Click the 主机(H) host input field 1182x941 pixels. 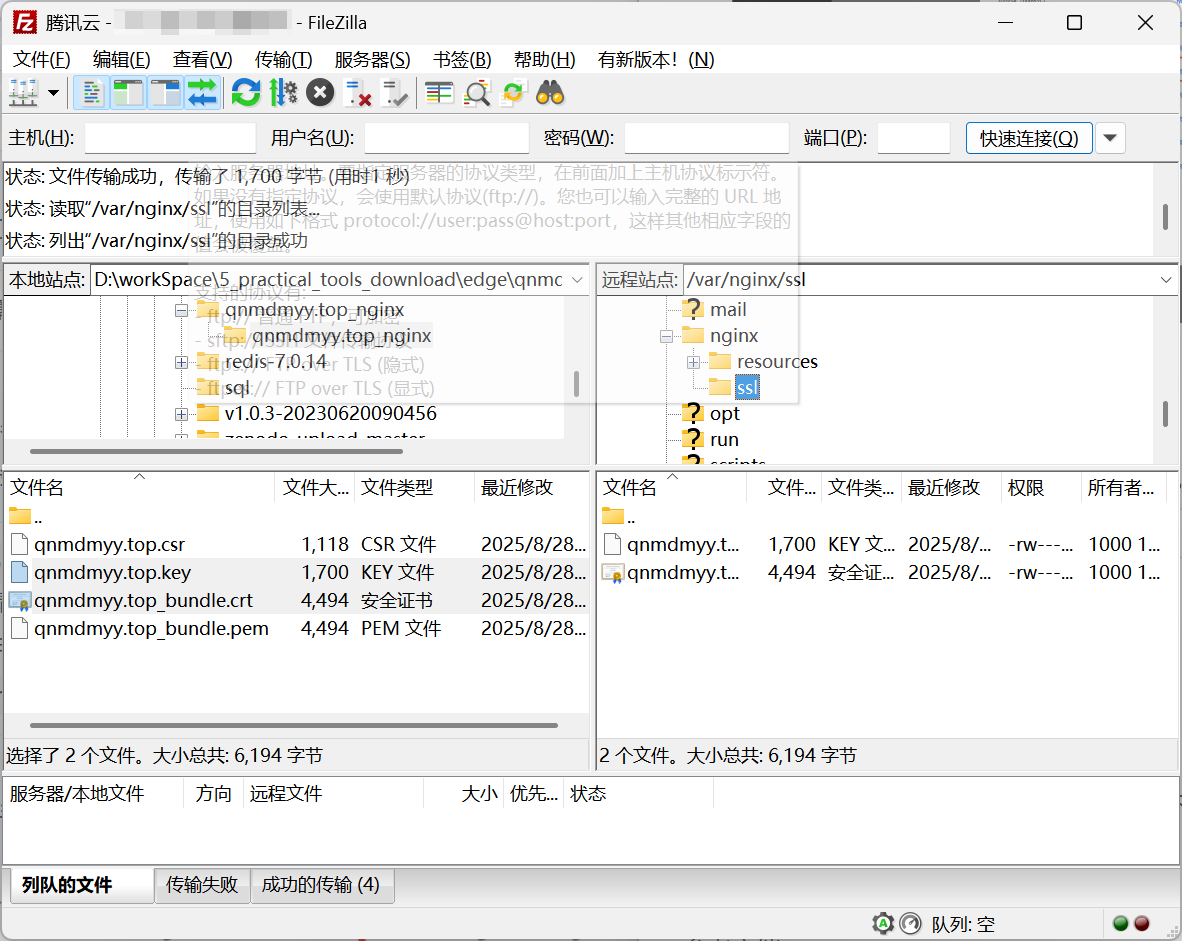click(x=170, y=138)
